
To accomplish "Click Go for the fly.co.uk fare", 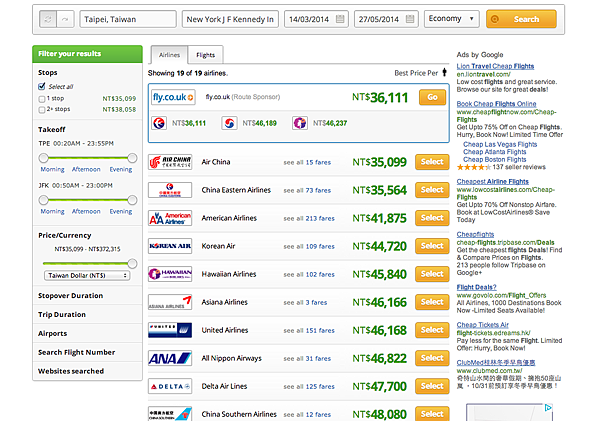I will 432,97.
